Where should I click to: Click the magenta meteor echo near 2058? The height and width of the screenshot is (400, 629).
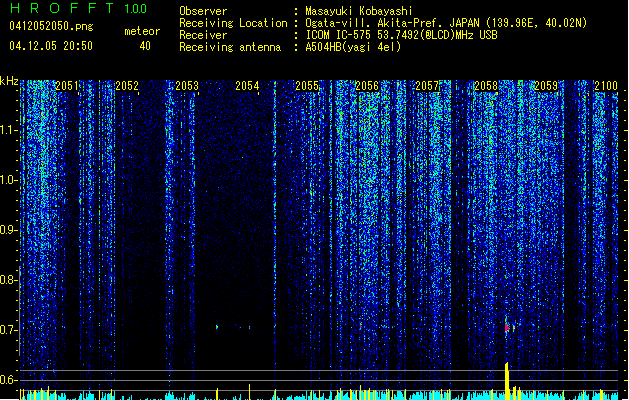(507, 328)
